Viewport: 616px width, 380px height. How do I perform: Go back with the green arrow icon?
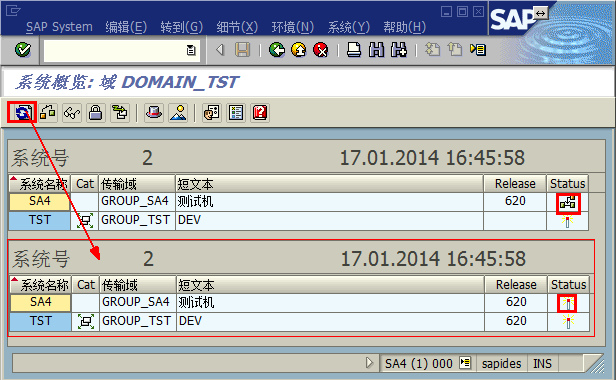tap(277, 50)
